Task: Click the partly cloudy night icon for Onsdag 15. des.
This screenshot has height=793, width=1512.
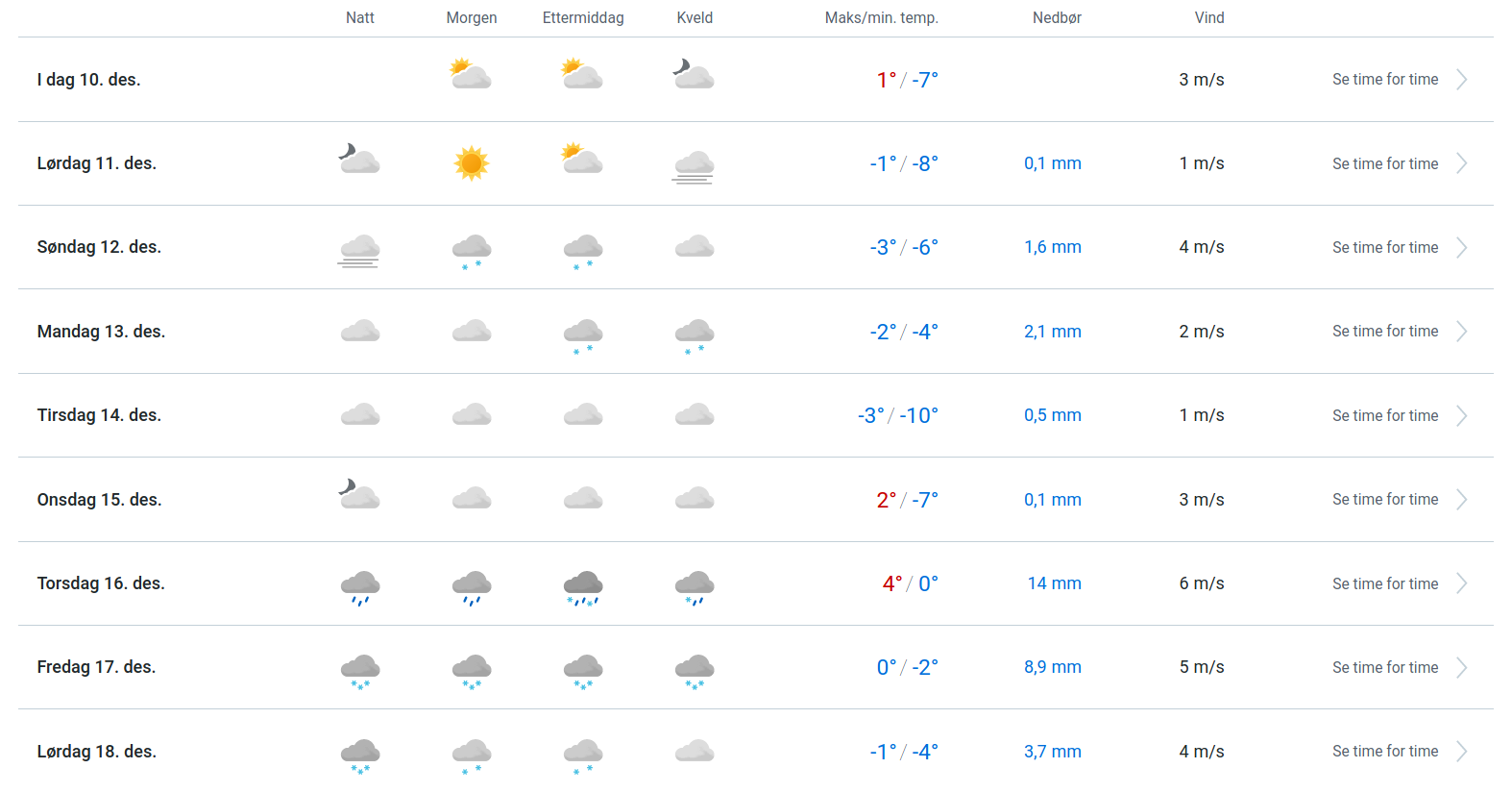Action: point(359,495)
